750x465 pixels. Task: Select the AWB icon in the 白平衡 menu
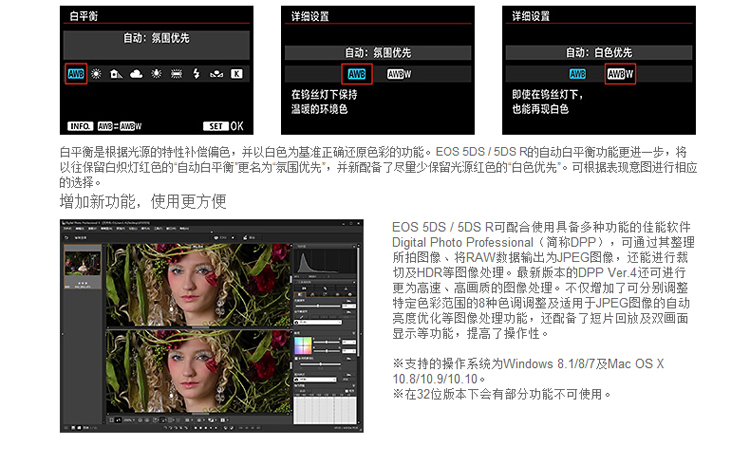click(76, 74)
